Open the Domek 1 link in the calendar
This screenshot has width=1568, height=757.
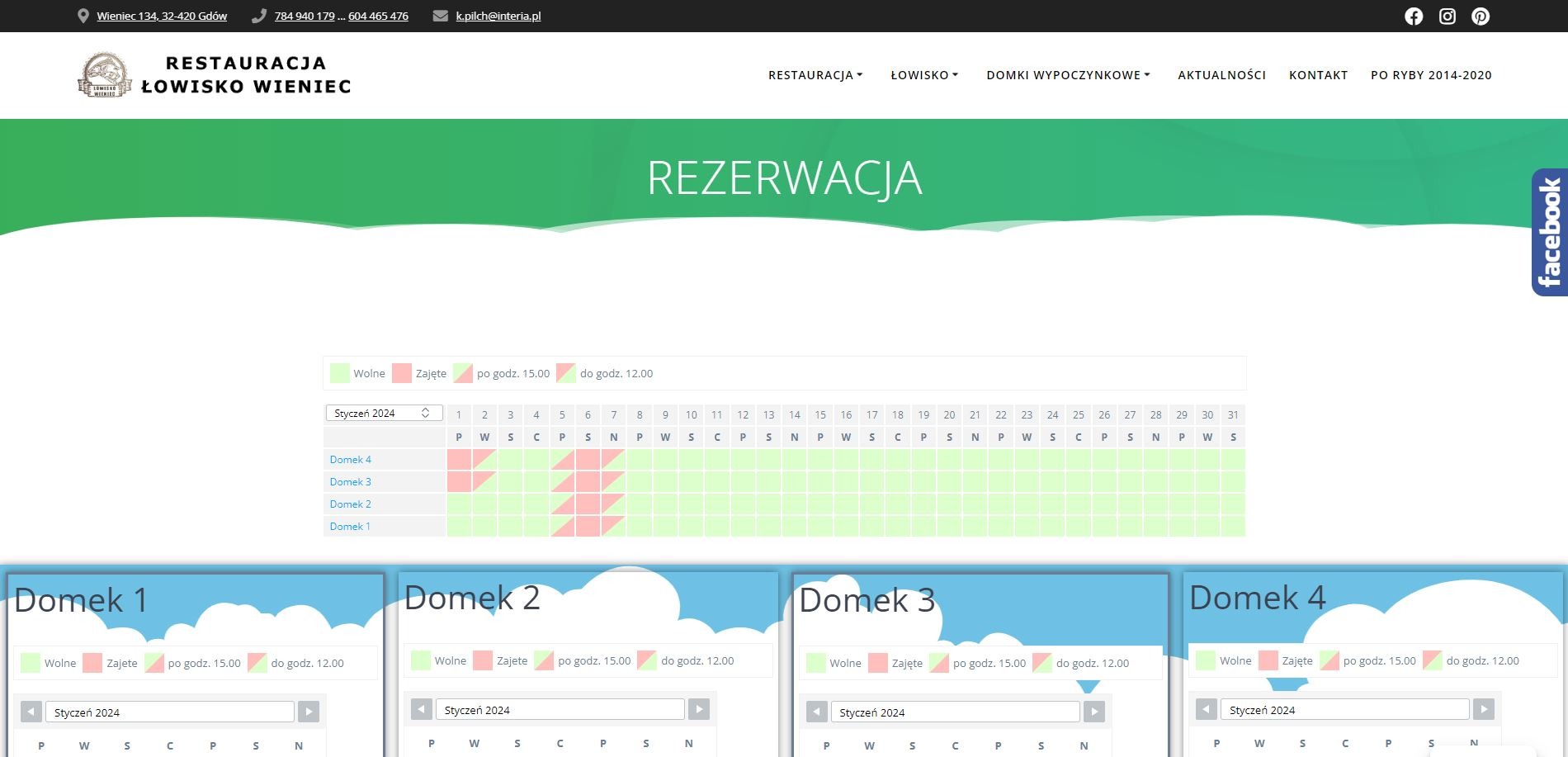(350, 526)
